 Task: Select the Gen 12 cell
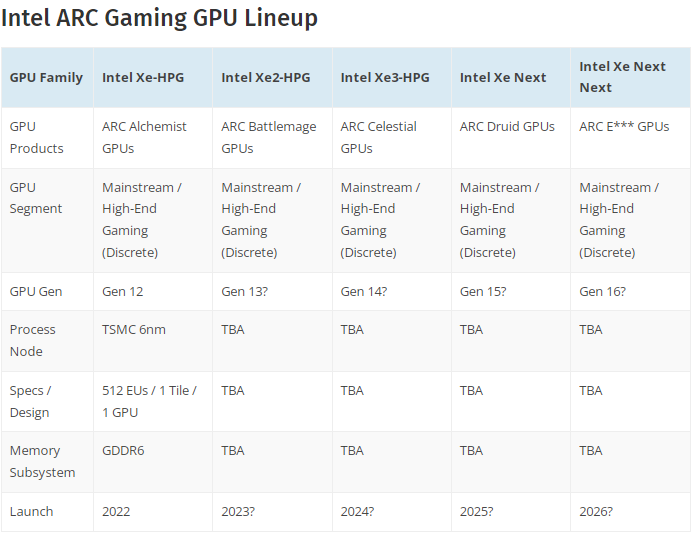tap(123, 291)
